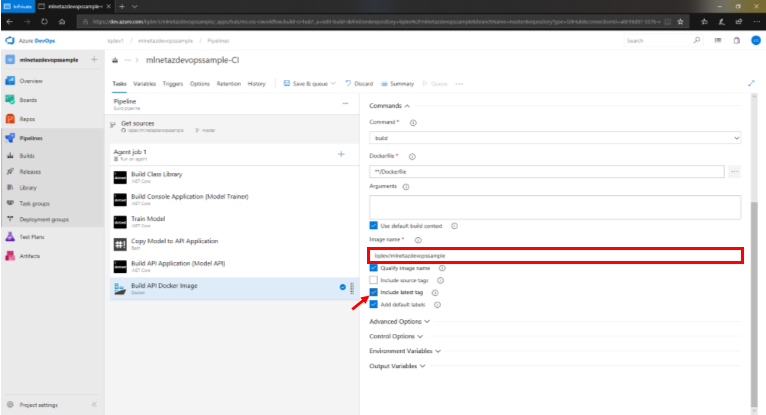Image resolution: width=766 pixels, height=415 pixels.
Task: Expand the Environment Variables section
Action: pos(406,351)
